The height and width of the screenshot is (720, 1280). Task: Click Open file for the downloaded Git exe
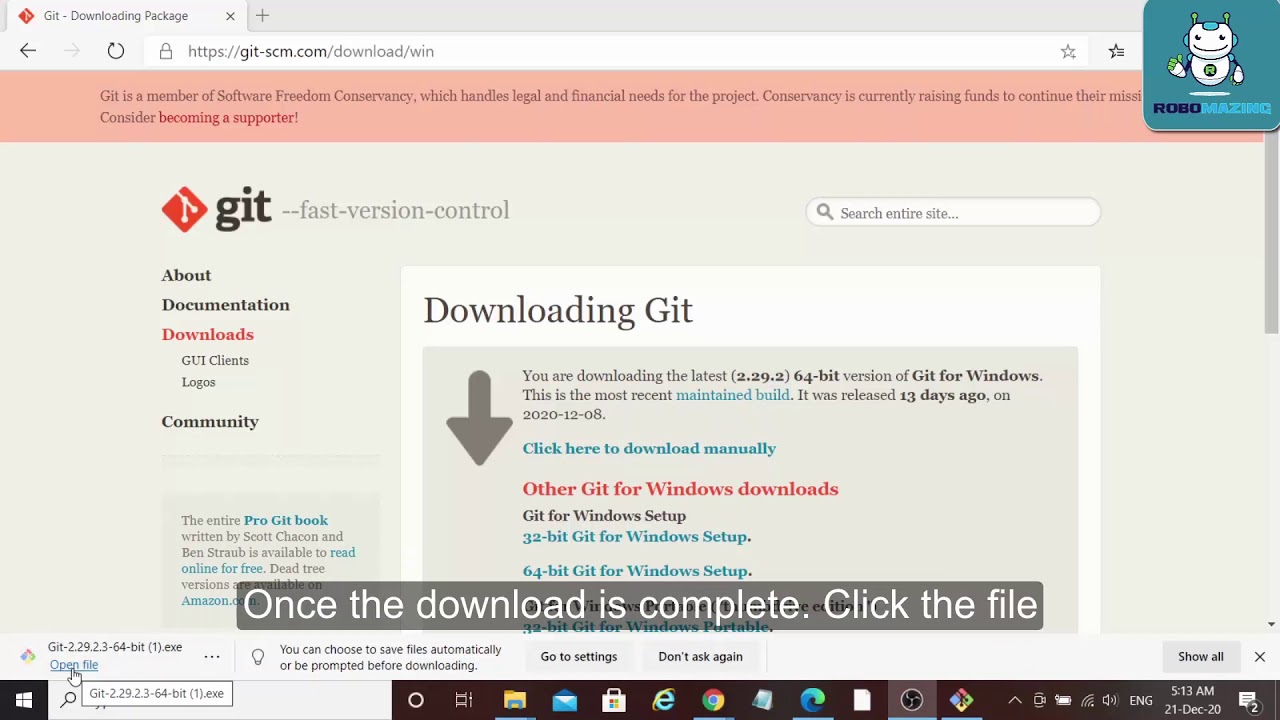tap(74, 665)
